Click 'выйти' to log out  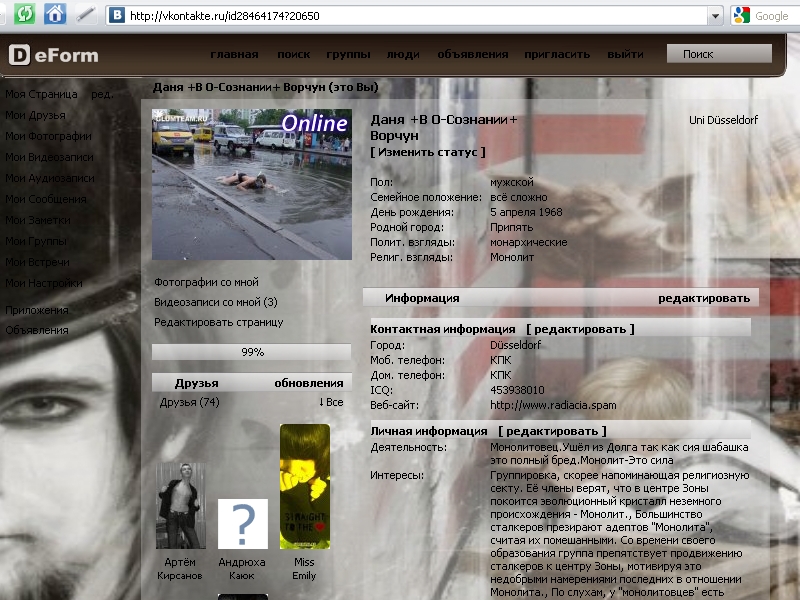click(x=625, y=55)
